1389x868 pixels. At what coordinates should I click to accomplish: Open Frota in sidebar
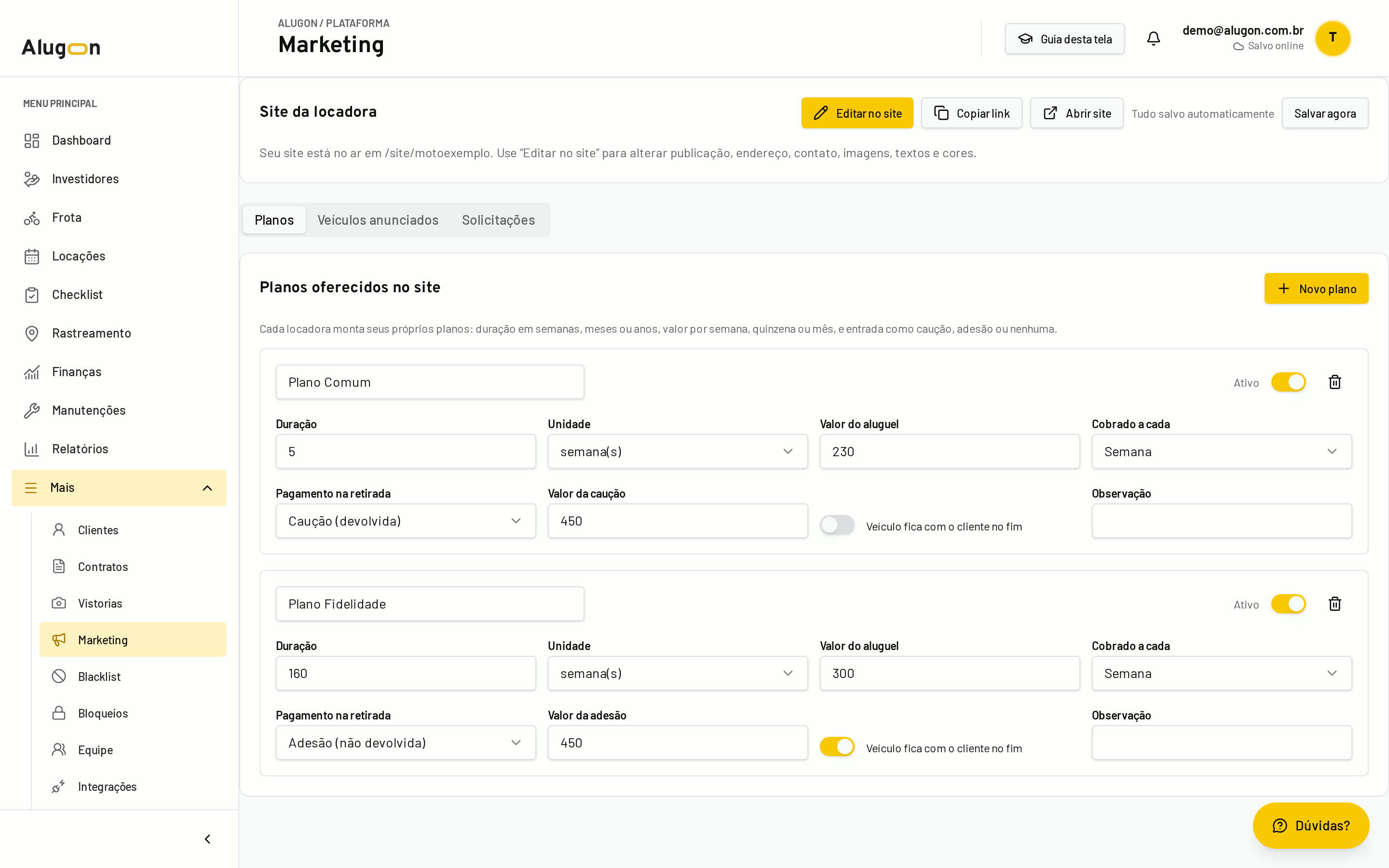119,217
